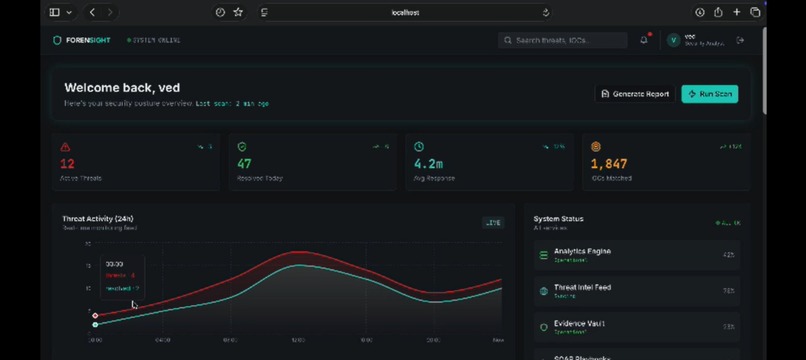Go back with the browser back arrow
This screenshot has height=360, width=806.
[x=92, y=12]
